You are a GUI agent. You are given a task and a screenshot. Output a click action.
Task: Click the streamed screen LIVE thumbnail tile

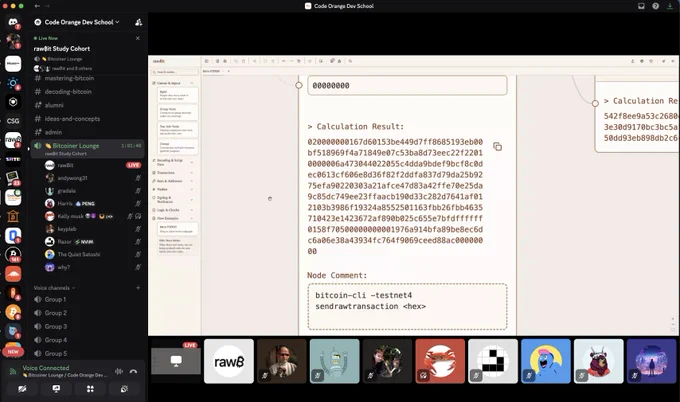(176, 361)
